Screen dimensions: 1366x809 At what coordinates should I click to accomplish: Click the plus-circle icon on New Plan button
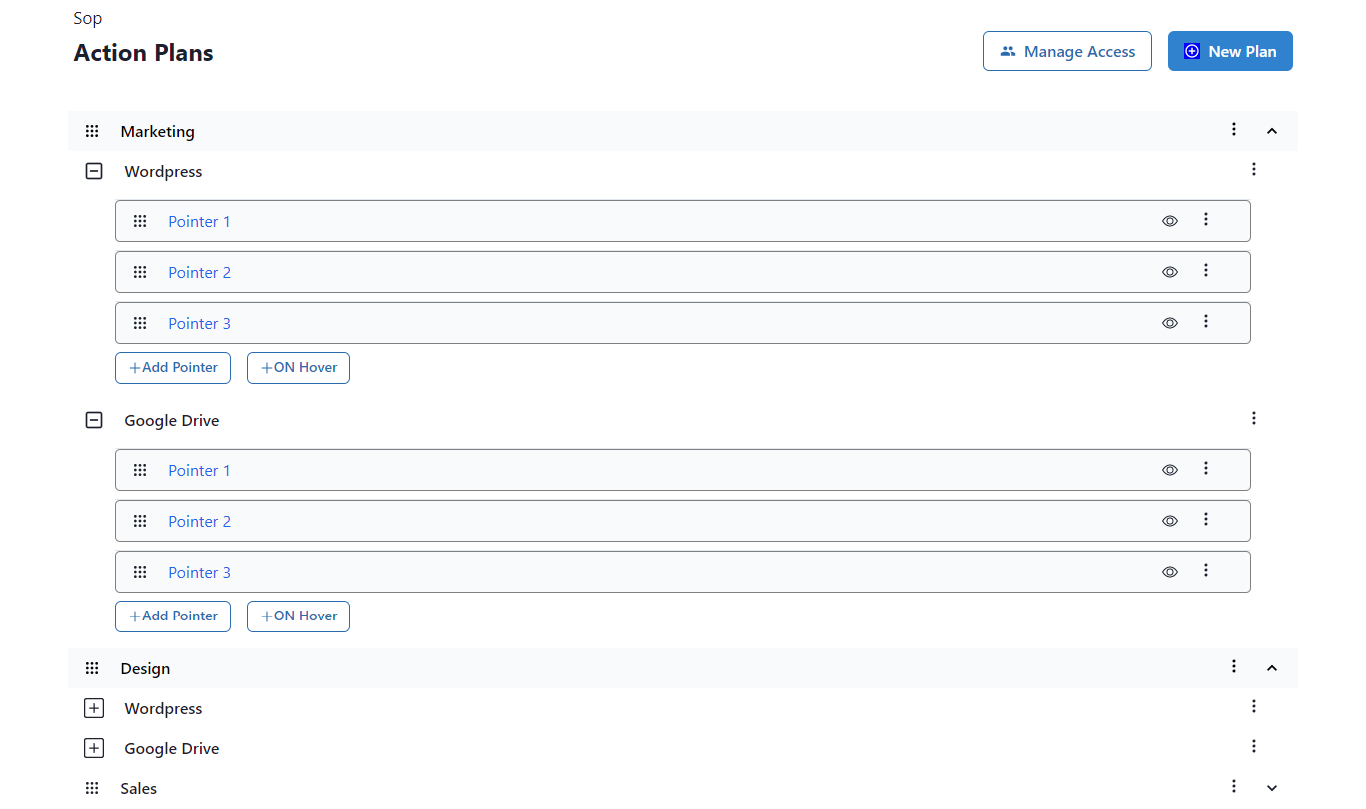pos(1191,50)
